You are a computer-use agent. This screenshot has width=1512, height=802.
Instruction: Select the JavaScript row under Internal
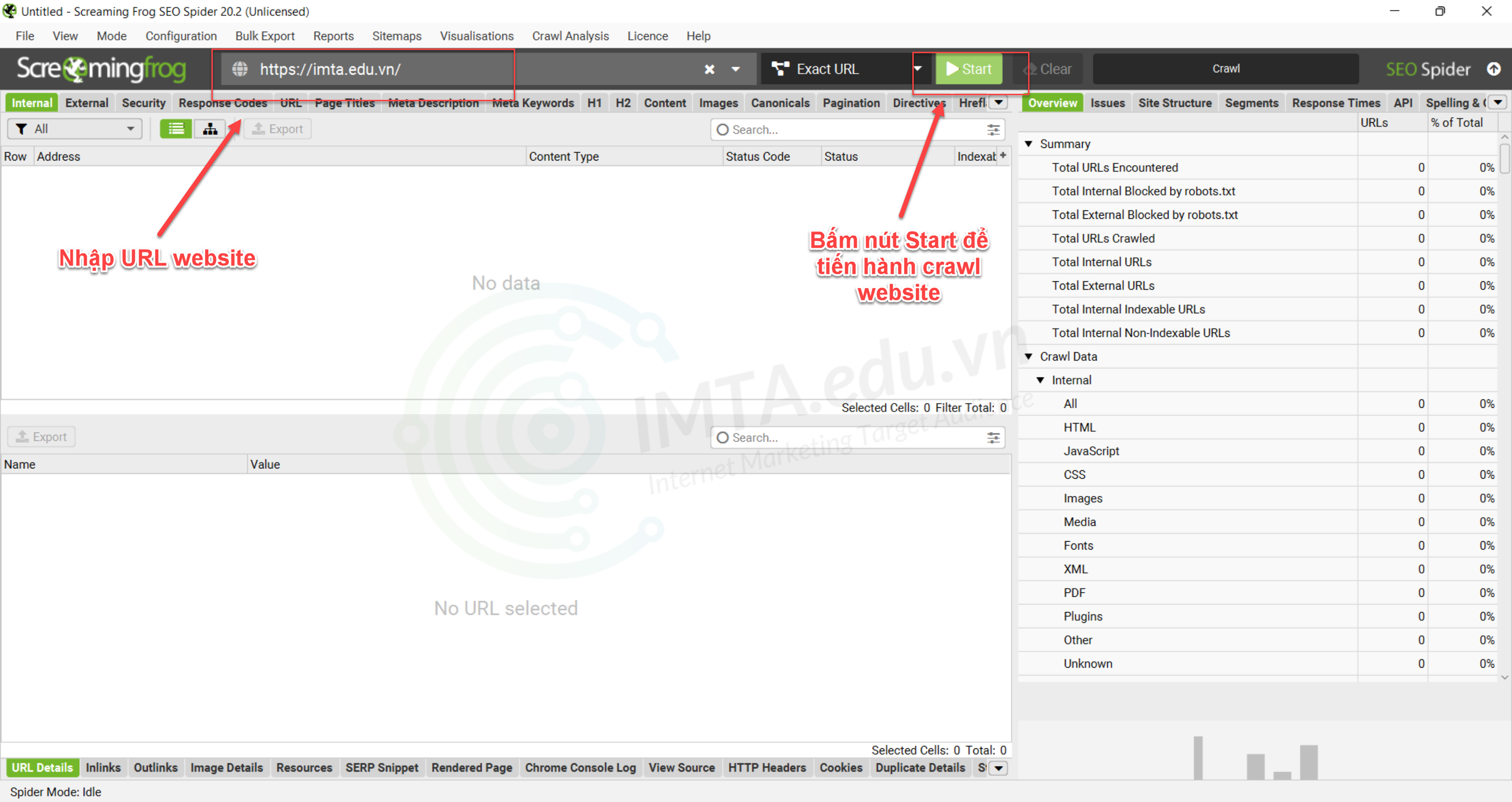[x=1258, y=451]
